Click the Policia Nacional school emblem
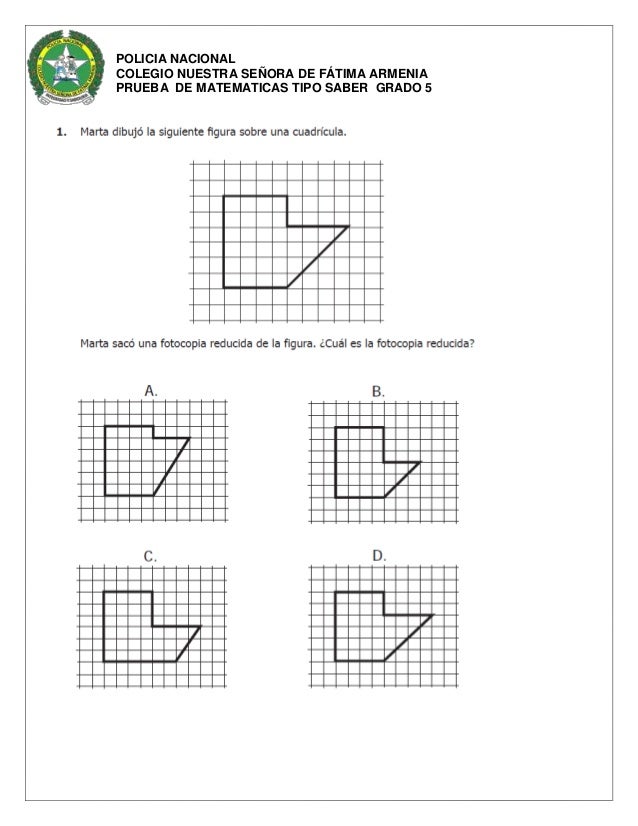The image size is (638, 826). tap(66, 67)
